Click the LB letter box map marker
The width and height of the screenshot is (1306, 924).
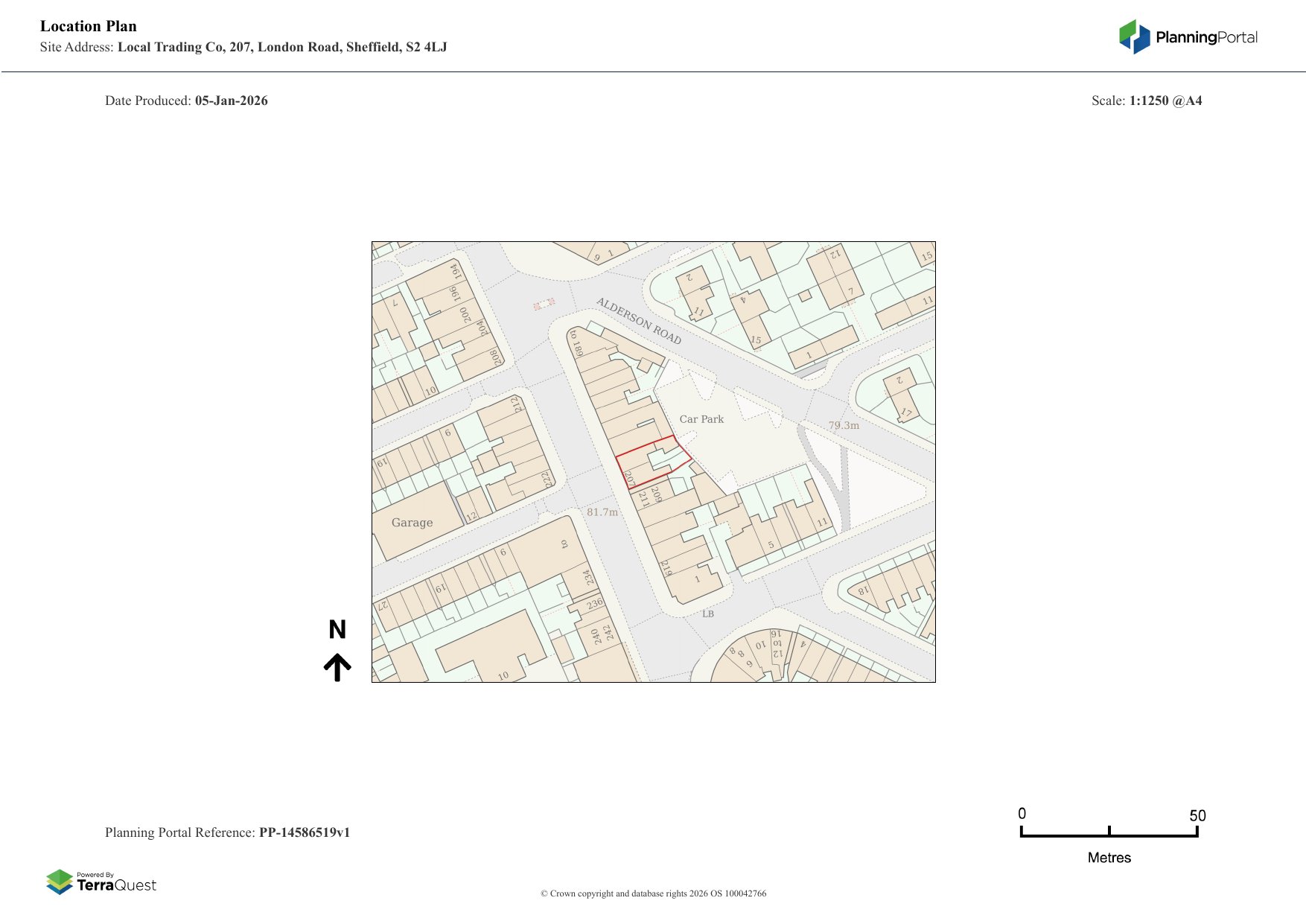tap(707, 614)
